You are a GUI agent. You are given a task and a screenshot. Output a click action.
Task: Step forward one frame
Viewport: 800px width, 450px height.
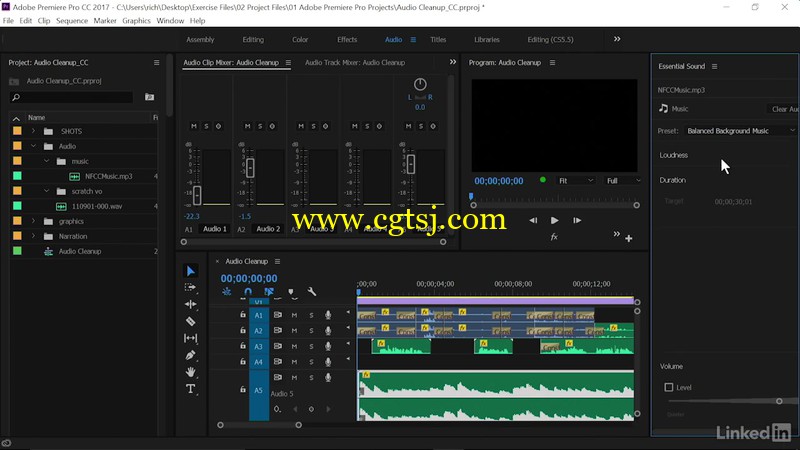pos(577,220)
